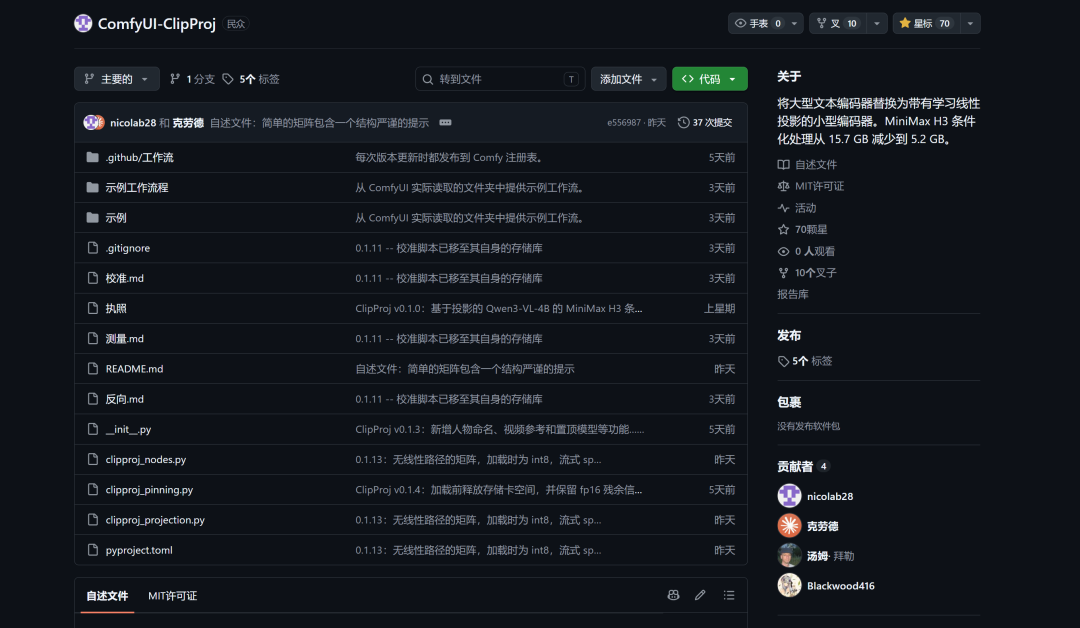Open the 添加文件 dropdown
This screenshot has width=1080, height=628.
coord(628,79)
